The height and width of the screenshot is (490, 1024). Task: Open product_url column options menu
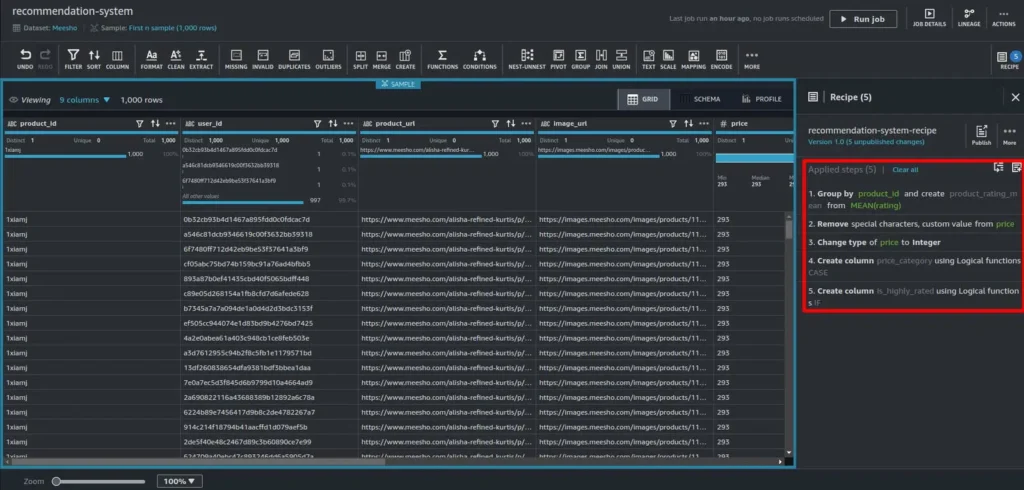[526, 123]
